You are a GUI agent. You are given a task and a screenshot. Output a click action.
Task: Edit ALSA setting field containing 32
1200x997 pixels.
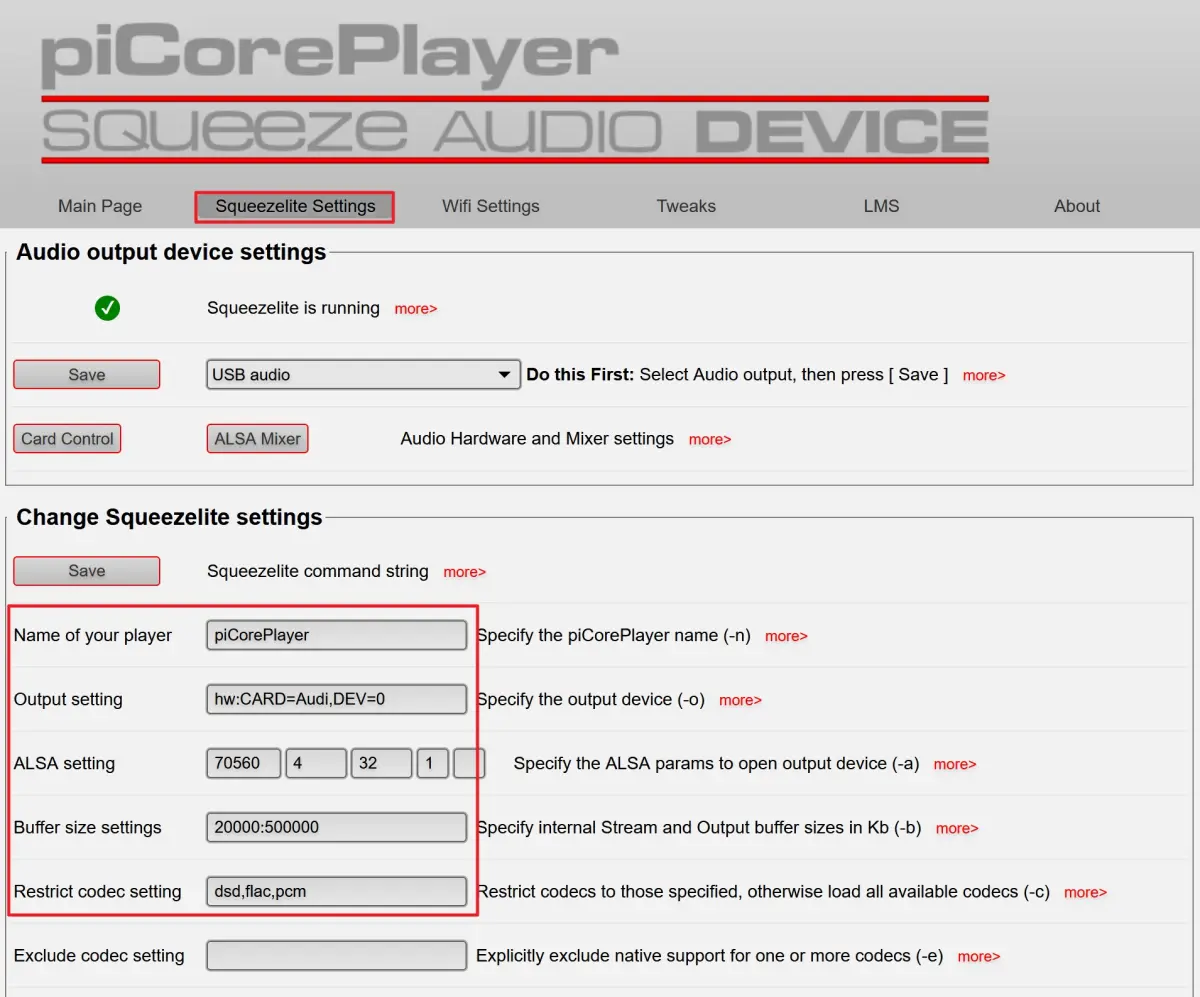(382, 763)
